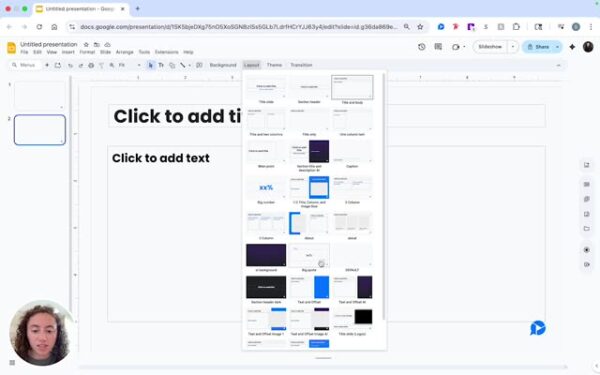This screenshot has height=375, width=600.
Task: Click the paint format icon
Action: 101,65
